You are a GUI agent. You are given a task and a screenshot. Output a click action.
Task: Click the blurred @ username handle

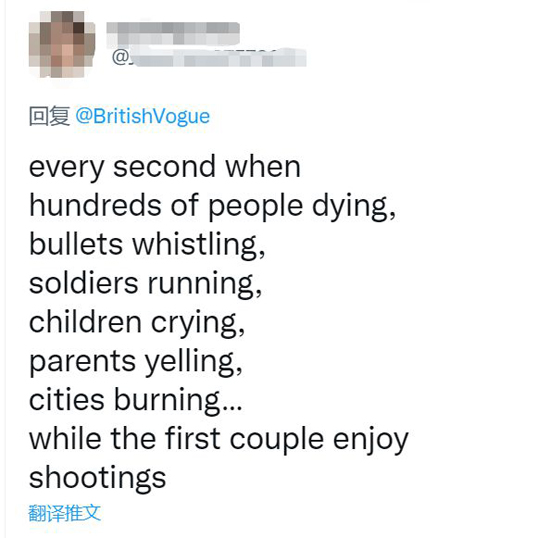(209, 56)
